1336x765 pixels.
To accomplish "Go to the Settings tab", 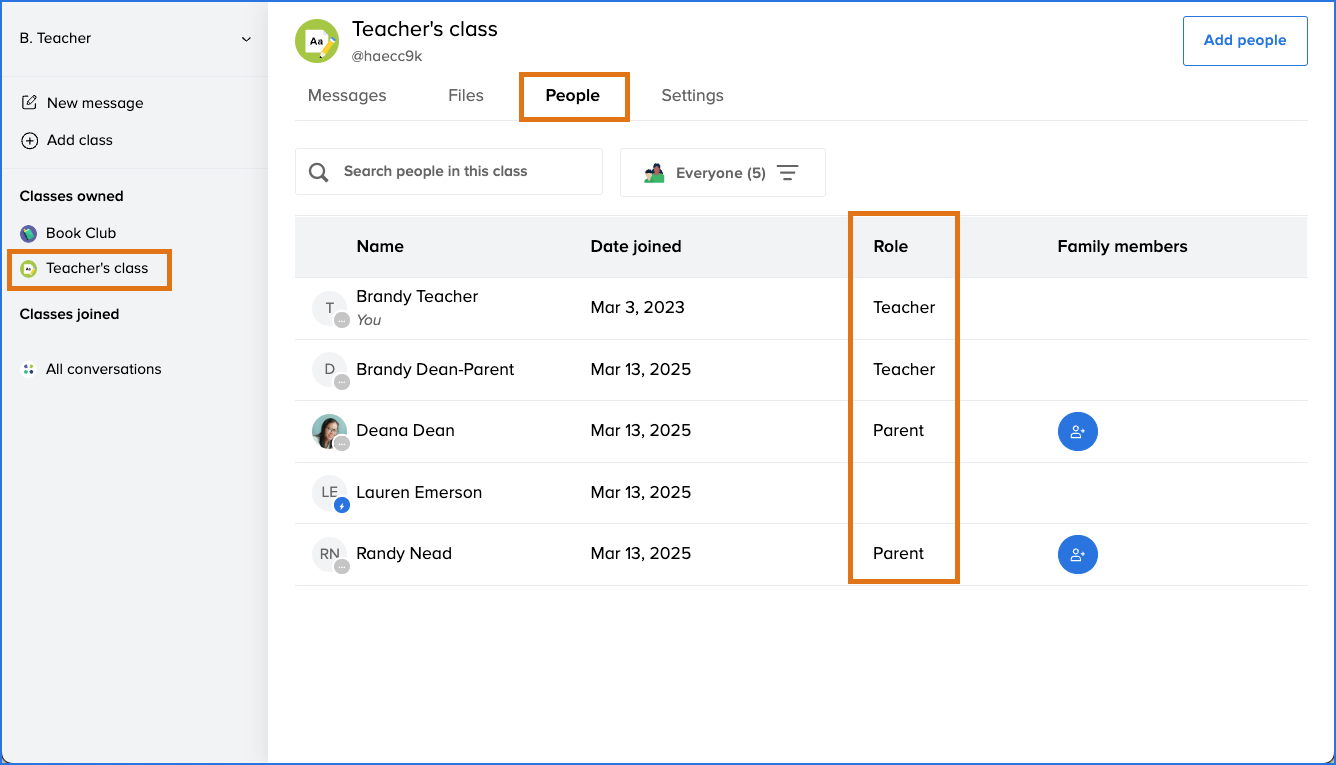I will (692, 96).
